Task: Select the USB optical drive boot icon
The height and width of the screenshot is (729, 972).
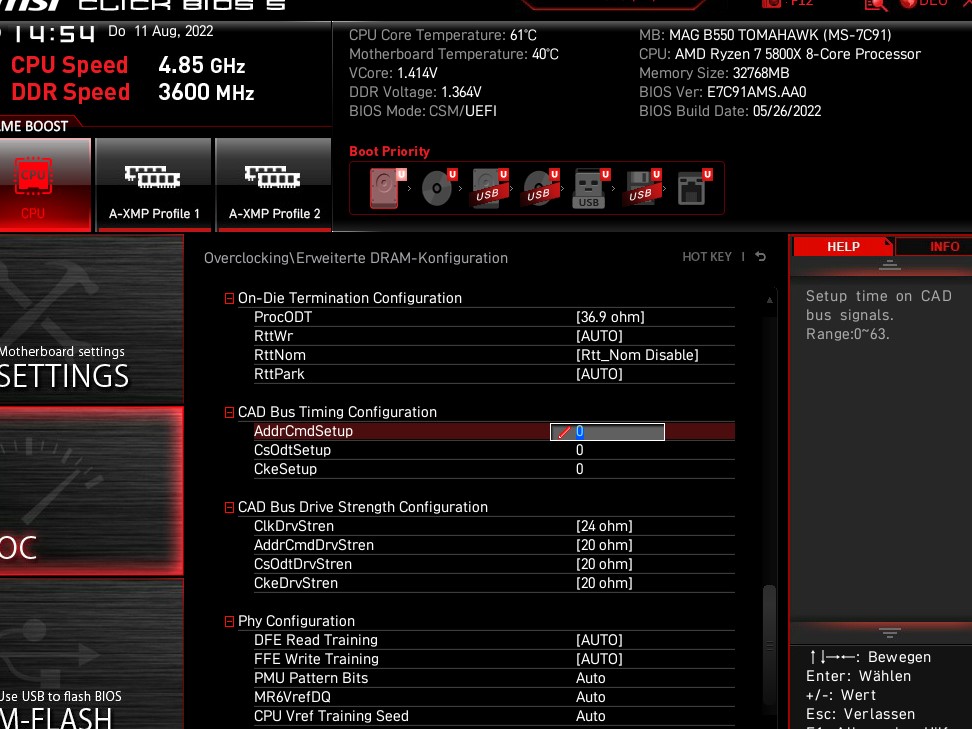Action: pos(541,188)
